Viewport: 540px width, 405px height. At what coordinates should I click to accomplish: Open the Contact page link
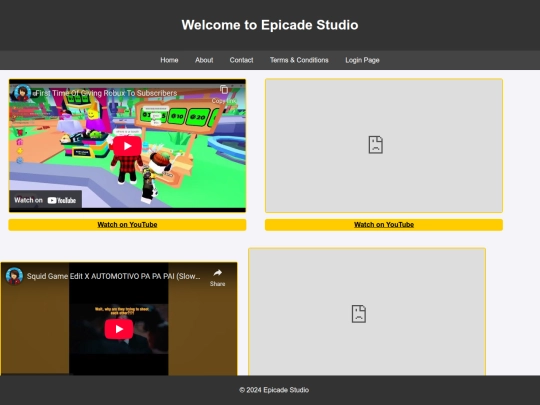(241, 60)
